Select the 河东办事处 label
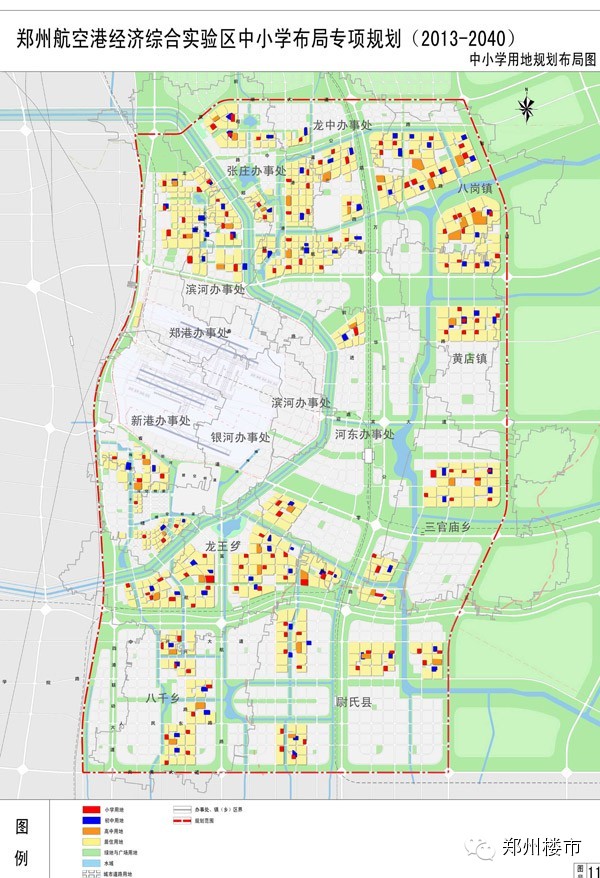Image resolution: width=600 pixels, height=878 pixels. pos(364,434)
